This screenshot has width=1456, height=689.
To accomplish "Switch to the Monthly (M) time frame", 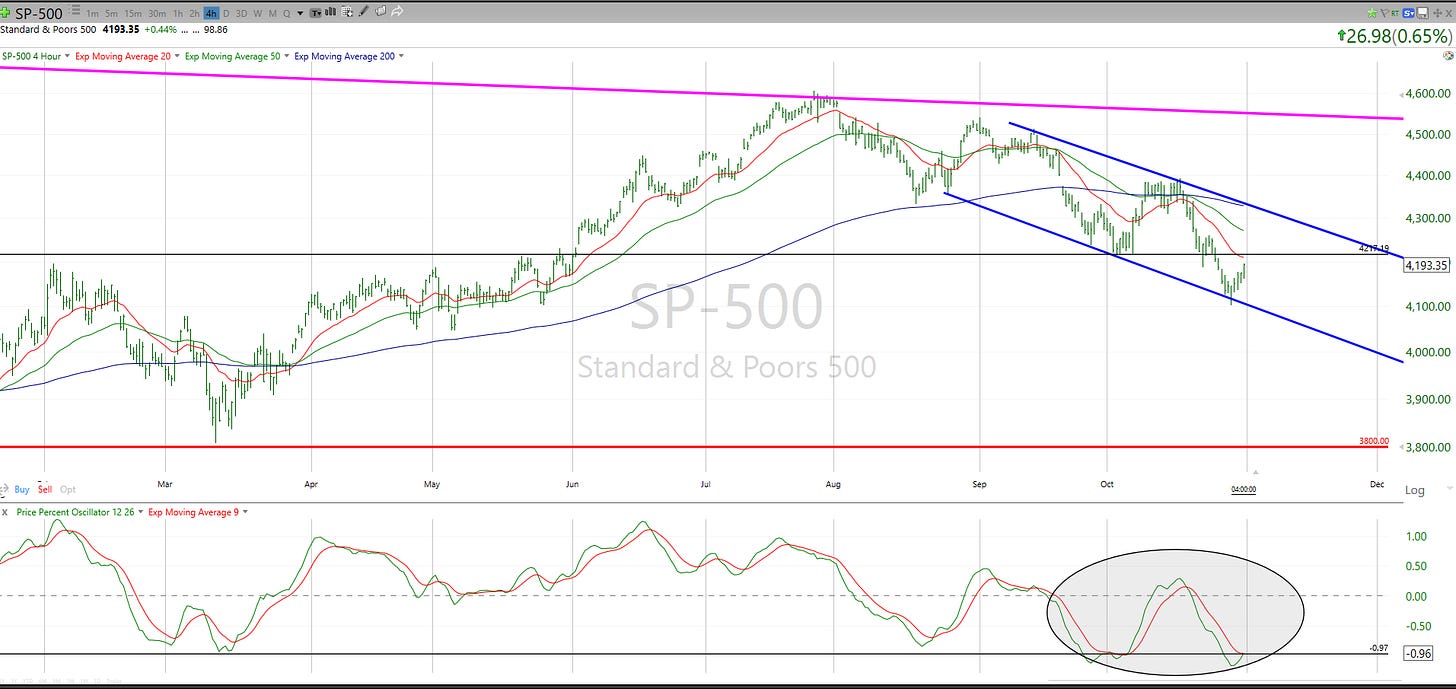I will point(272,13).
